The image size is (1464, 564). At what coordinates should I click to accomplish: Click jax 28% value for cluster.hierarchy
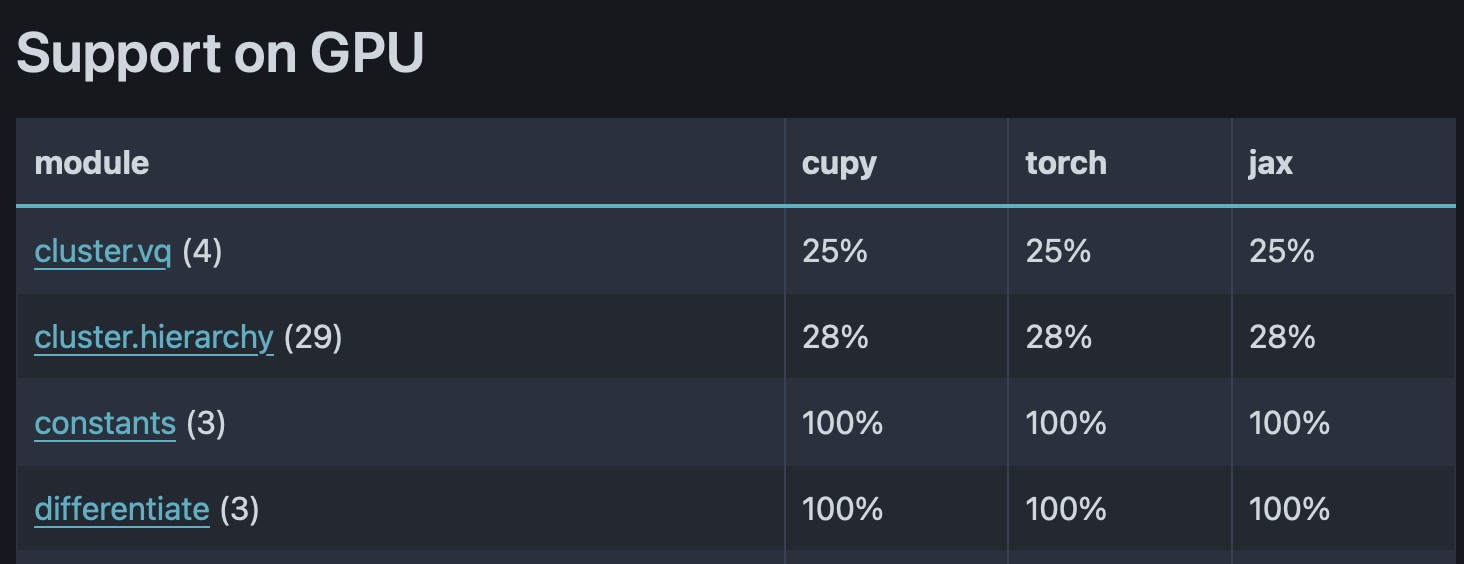[x=1282, y=338]
